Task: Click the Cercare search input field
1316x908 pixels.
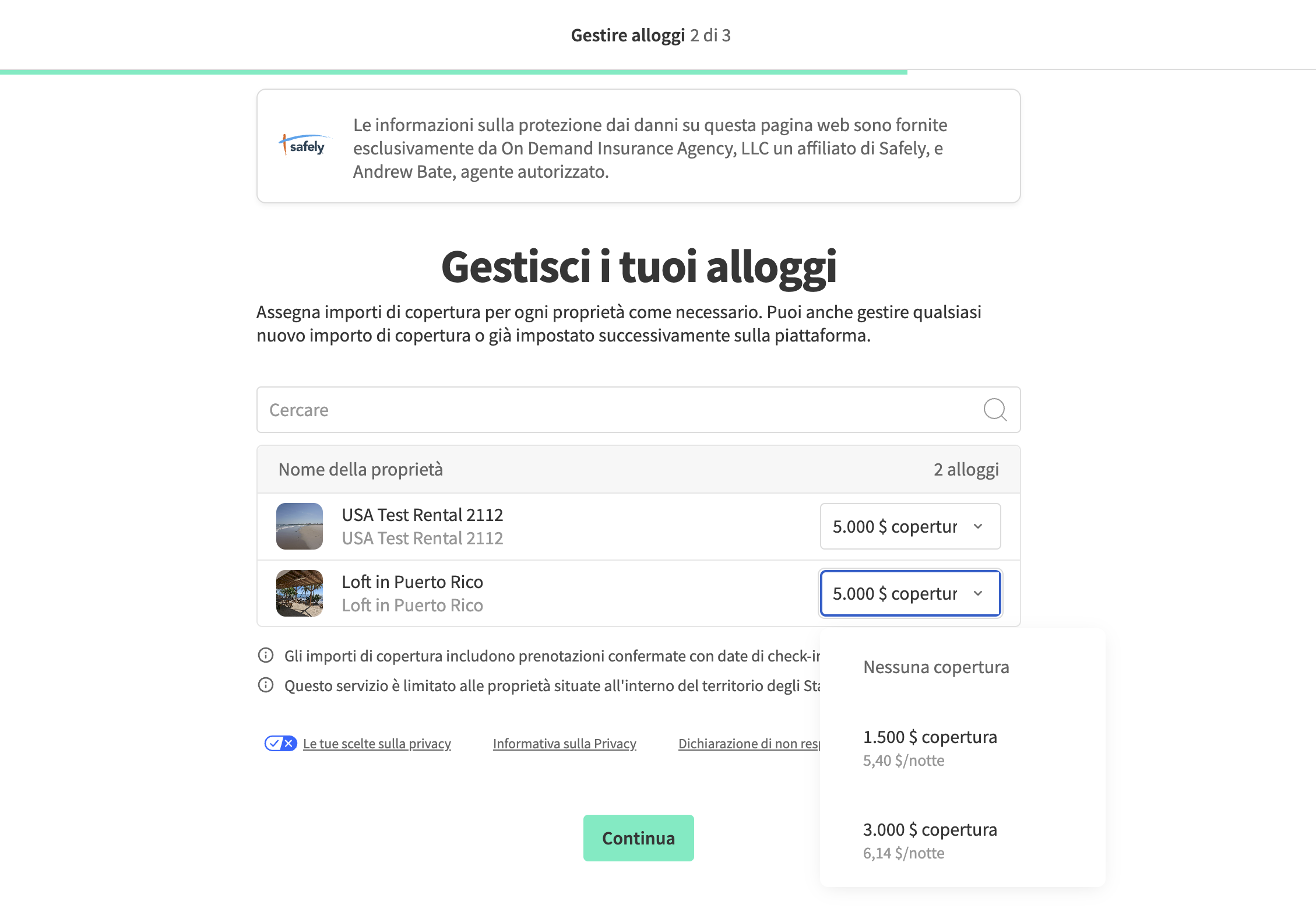Action: pyautogui.click(x=618, y=410)
